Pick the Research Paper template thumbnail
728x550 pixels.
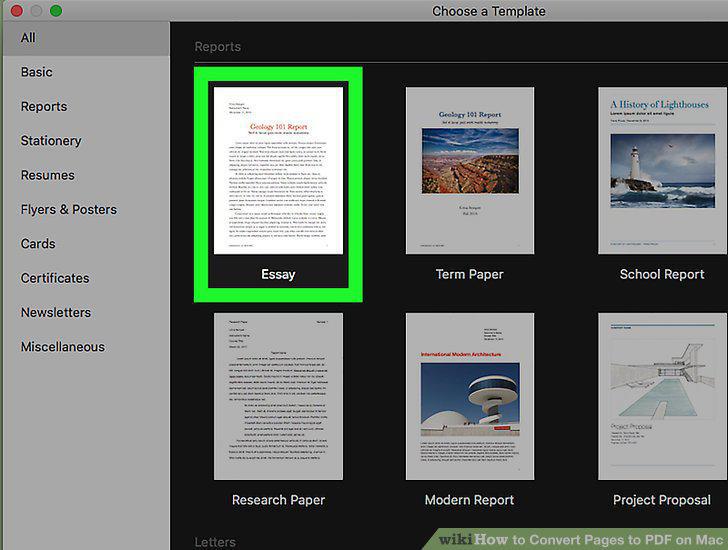click(x=278, y=396)
